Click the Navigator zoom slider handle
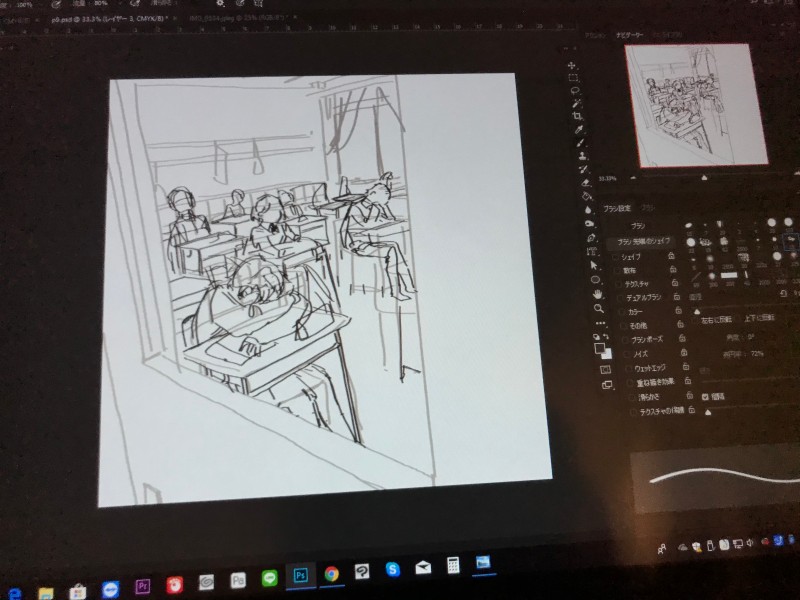Viewport: 800px width, 600px height. coord(704,178)
